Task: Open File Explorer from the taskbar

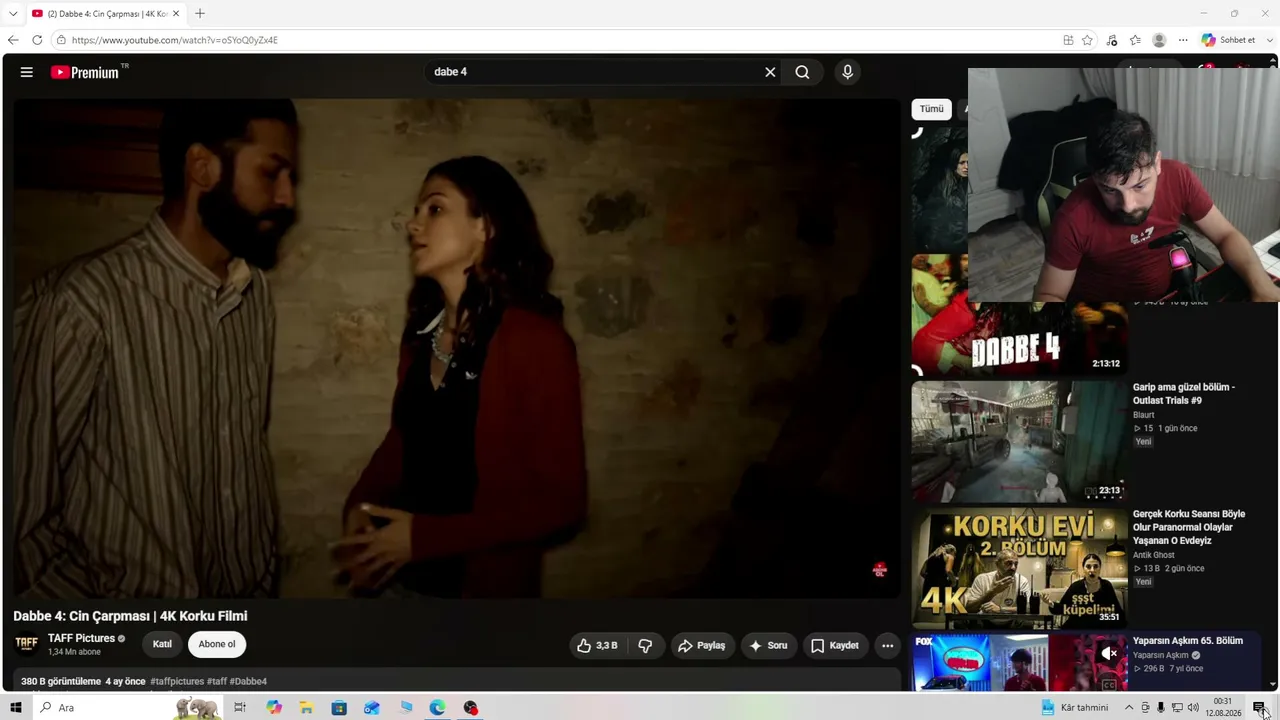Action: pyautogui.click(x=306, y=708)
